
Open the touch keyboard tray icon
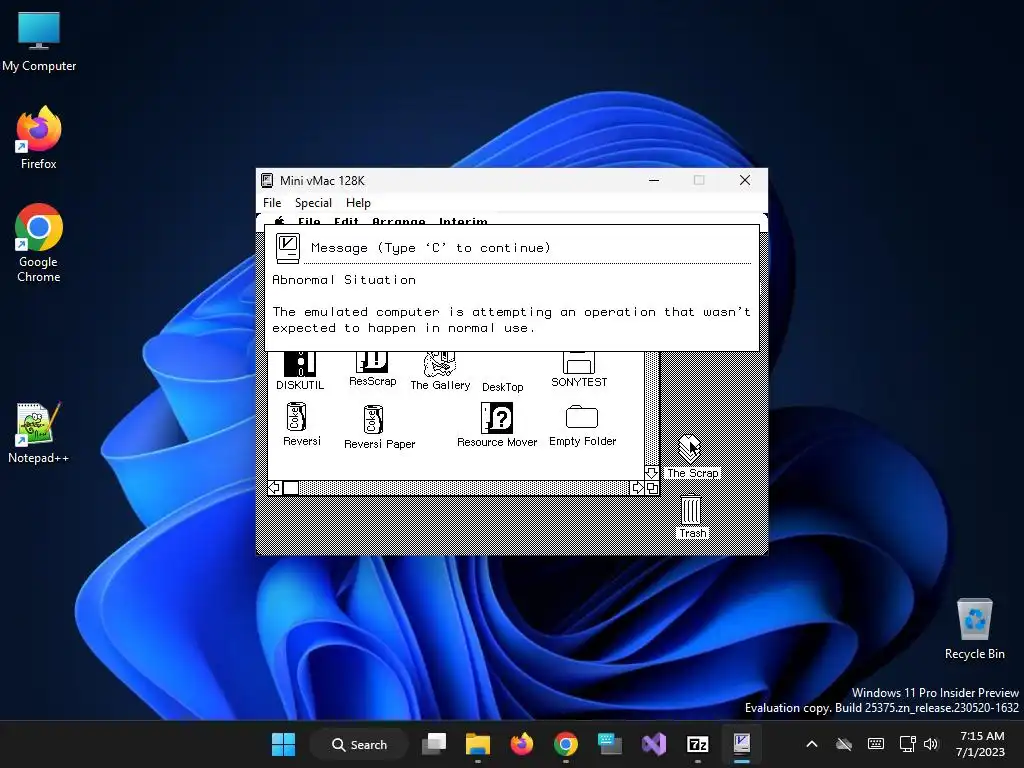coord(876,744)
